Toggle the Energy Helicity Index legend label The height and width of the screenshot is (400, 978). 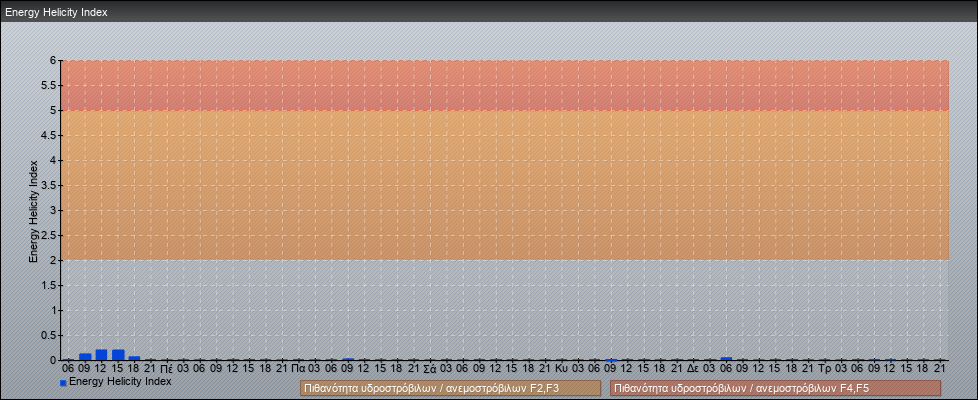coord(120,381)
